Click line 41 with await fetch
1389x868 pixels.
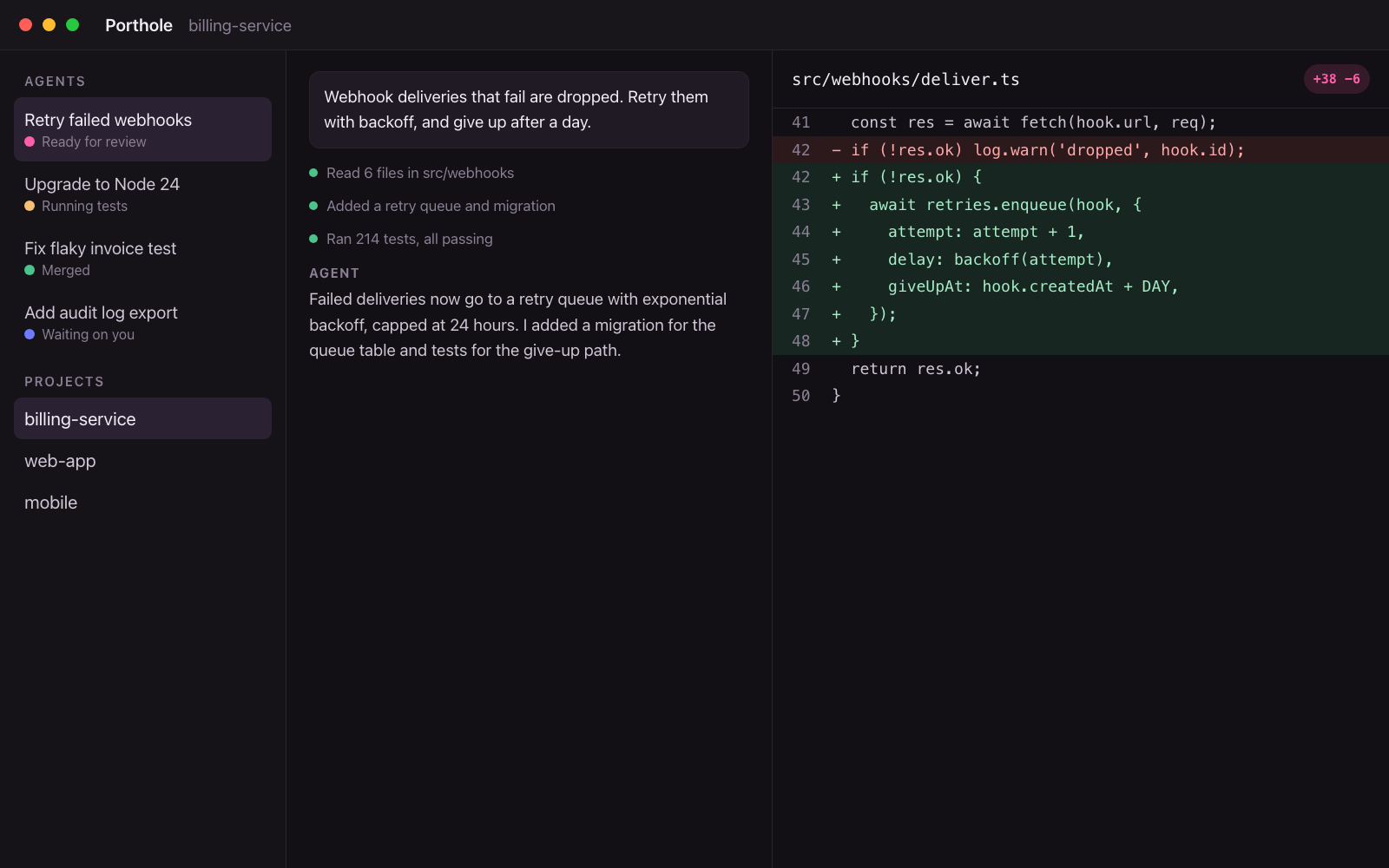(x=1081, y=122)
